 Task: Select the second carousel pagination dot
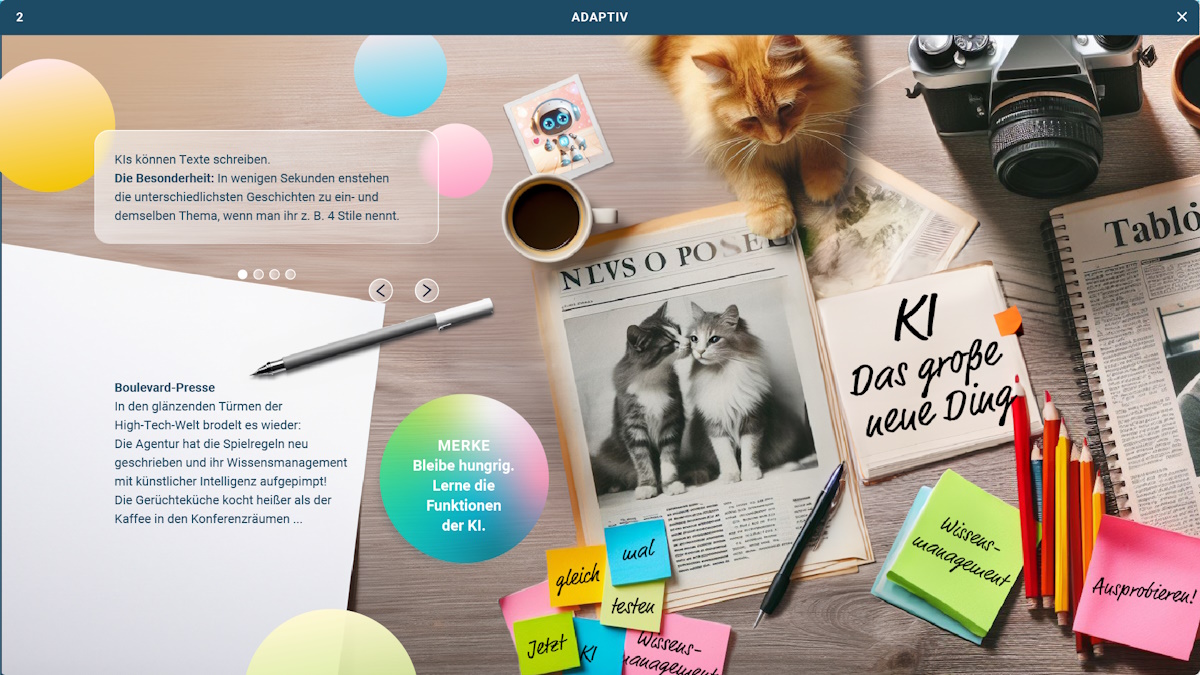259,274
